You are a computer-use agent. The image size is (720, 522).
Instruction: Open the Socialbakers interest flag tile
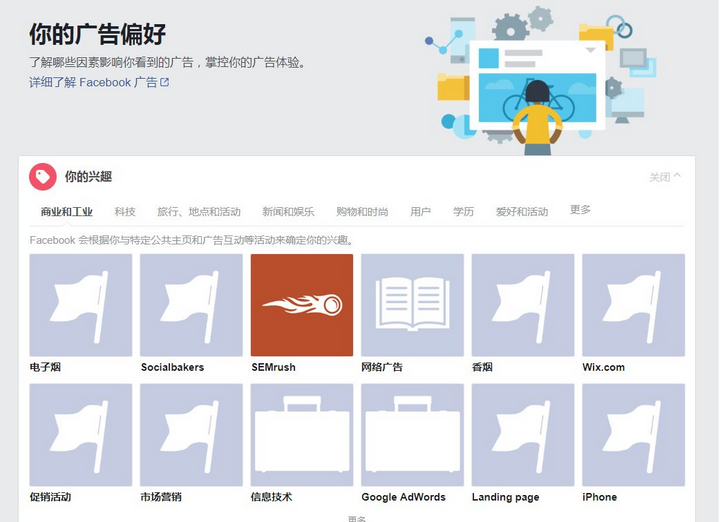(191, 305)
